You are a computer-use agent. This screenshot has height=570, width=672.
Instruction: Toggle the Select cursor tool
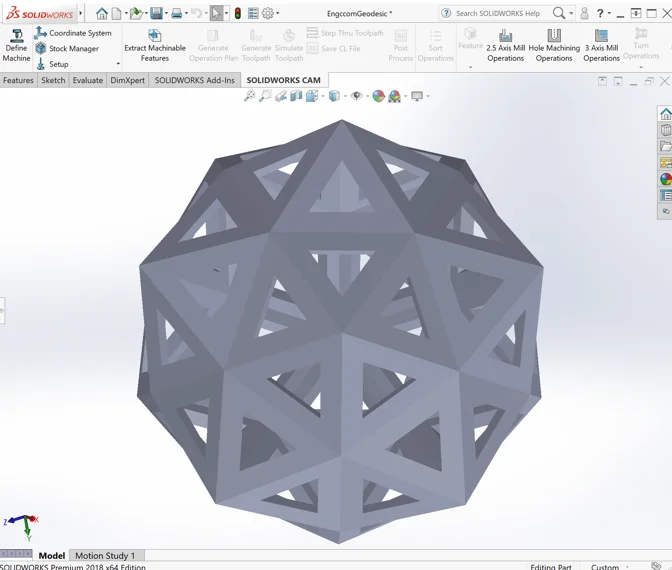pyautogui.click(x=216, y=14)
